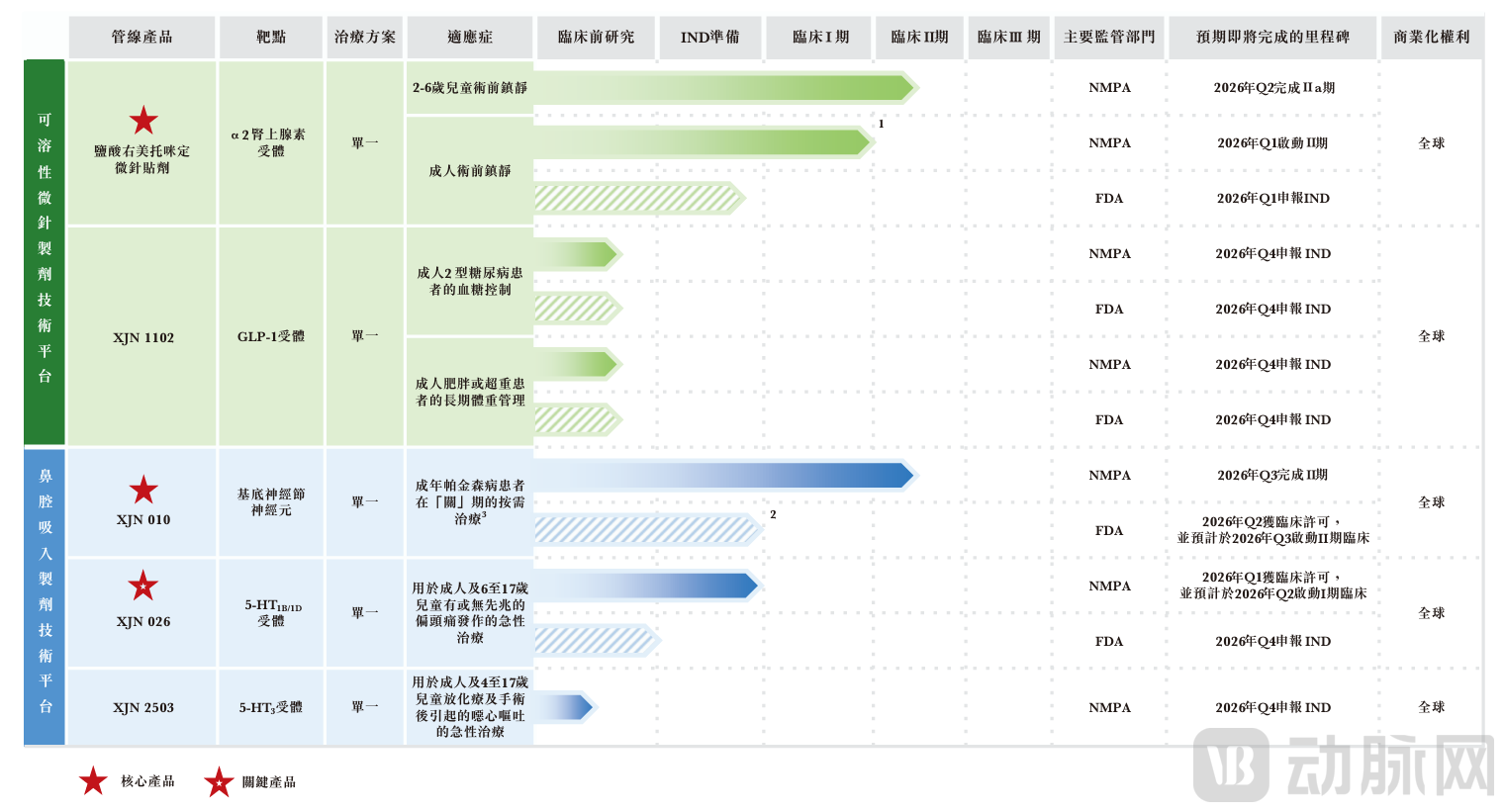The height and width of the screenshot is (812, 1504).
Task: Select the key product star above XJN 026
Action: pyautogui.click(x=144, y=587)
